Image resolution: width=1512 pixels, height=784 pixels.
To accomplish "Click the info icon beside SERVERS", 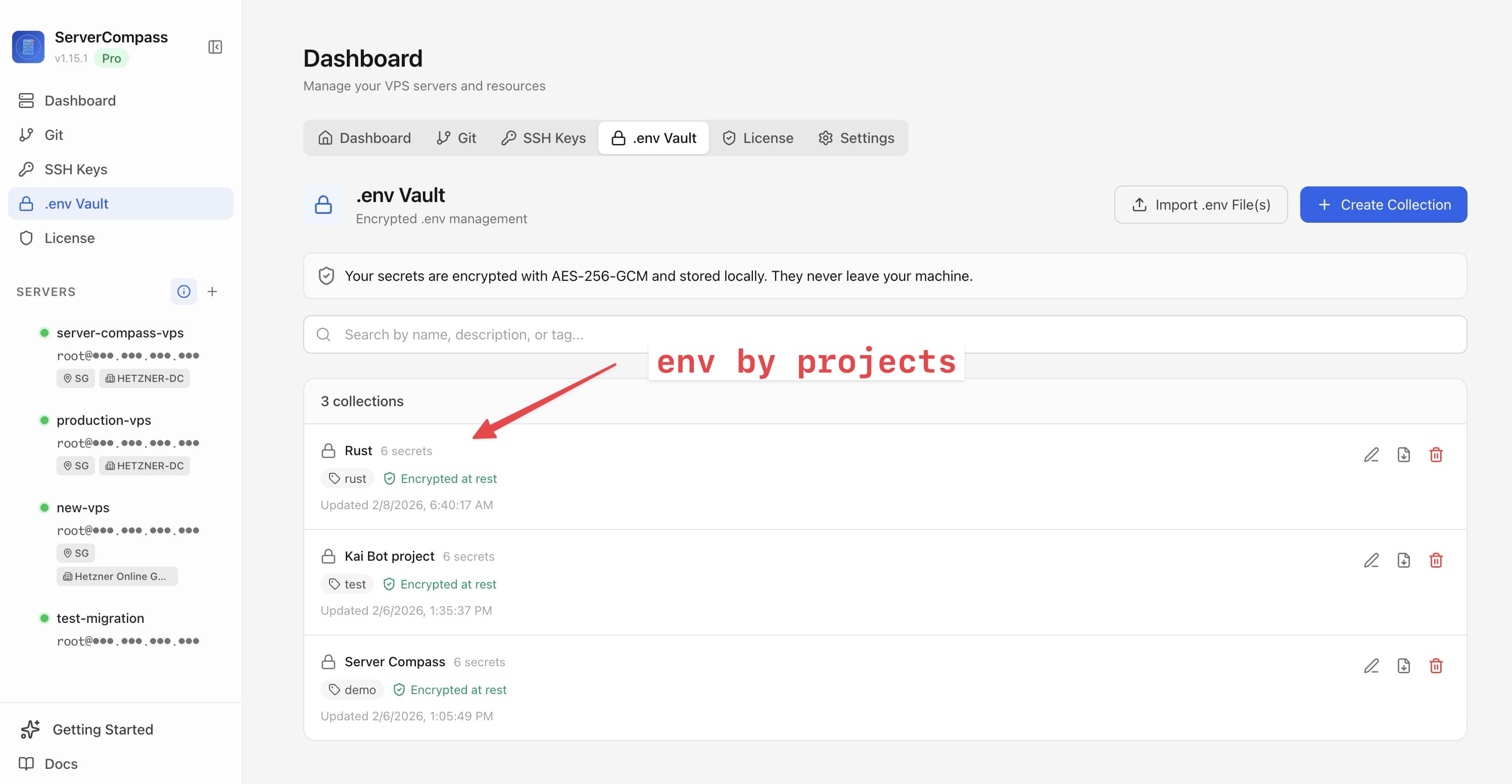I will pyautogui.click(x=184, y=291).
